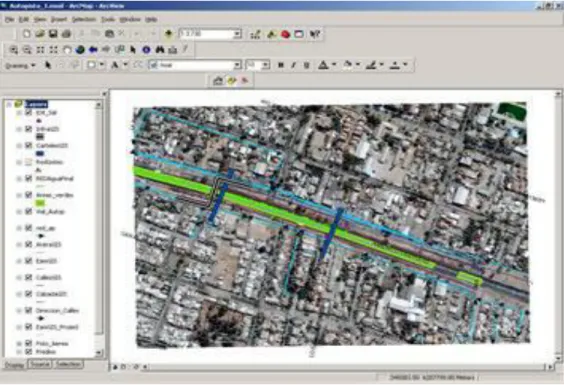This screenshot has height=385, width=564.
Task: Toggle visibility of Vial_Autop layer
Action: [x=29, y=212]
